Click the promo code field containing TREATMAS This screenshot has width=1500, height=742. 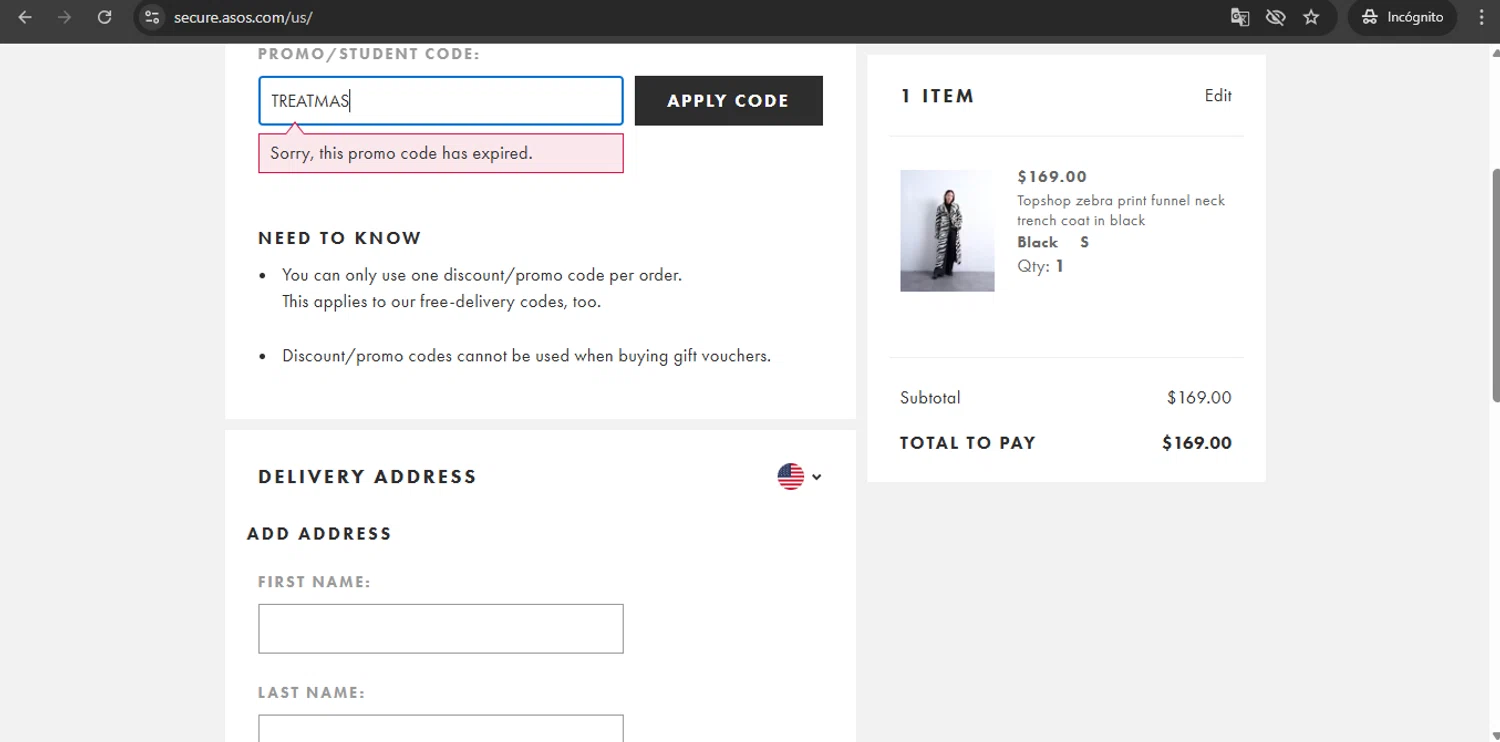pos(441,101)
